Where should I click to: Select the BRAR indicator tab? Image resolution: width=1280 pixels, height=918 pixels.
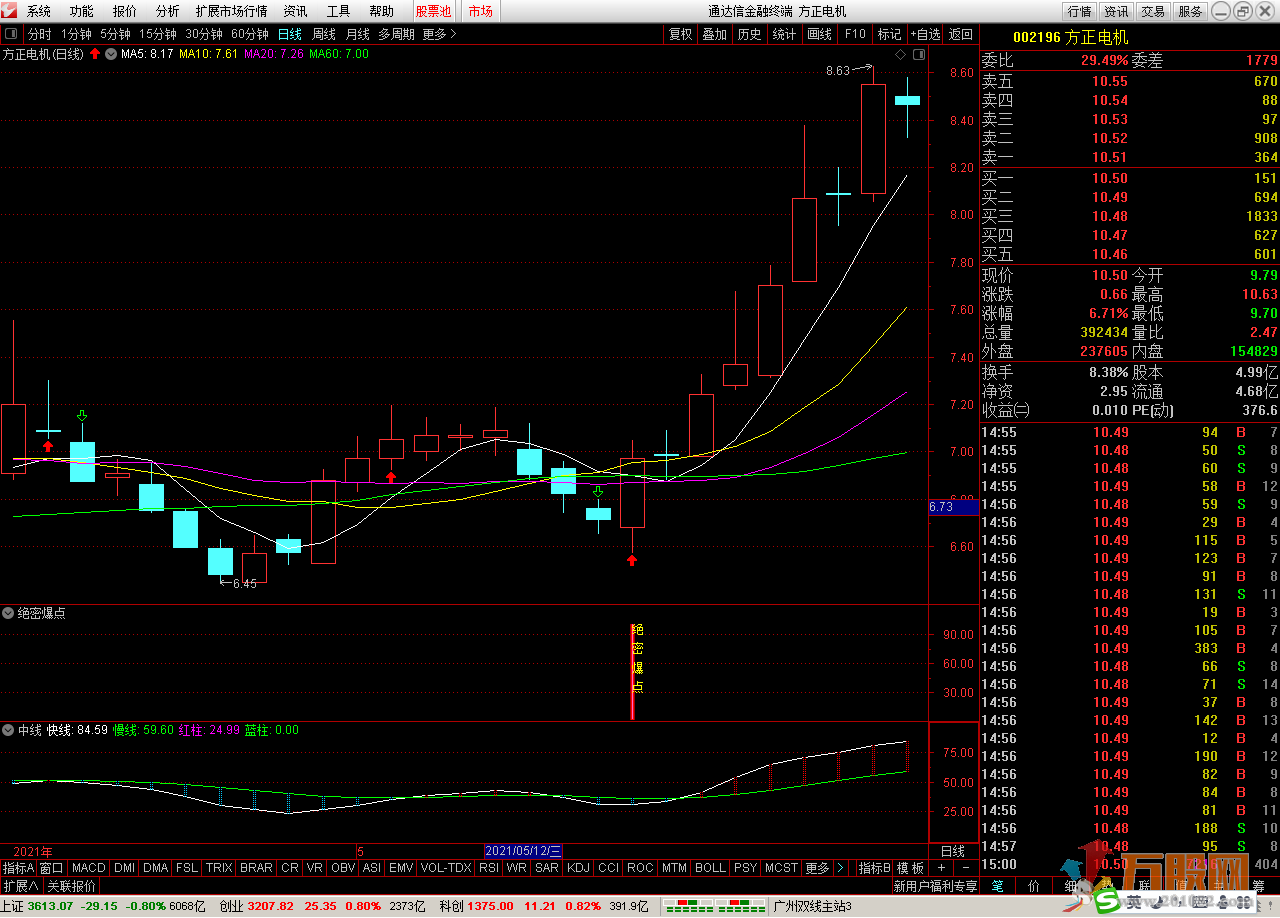point(257,868)
